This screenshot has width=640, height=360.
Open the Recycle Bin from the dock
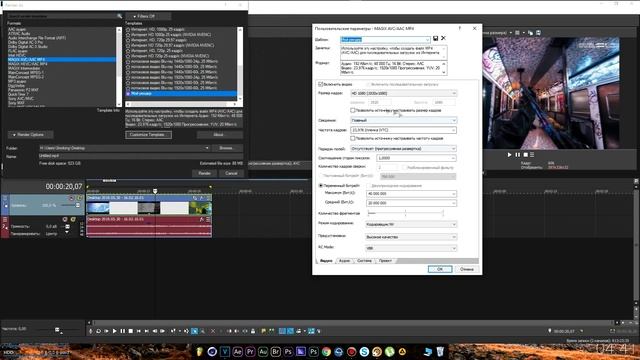point(440,351)
